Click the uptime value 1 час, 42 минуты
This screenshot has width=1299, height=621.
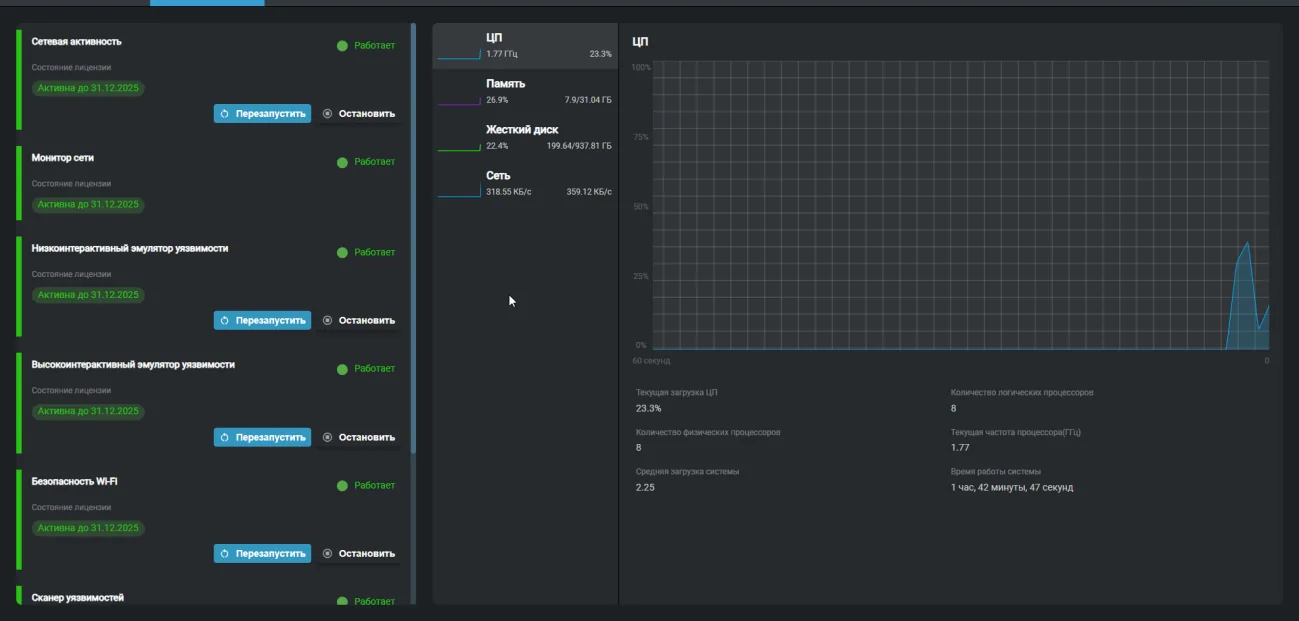(x=1012, y=487)
